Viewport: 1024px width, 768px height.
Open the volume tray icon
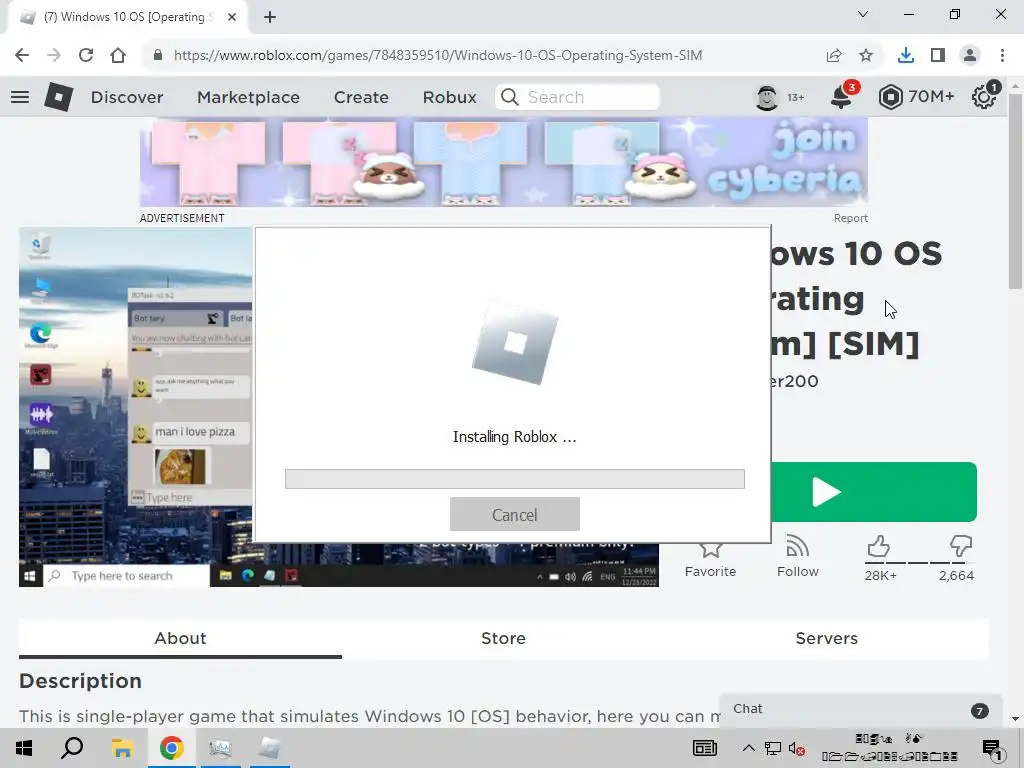797,748
